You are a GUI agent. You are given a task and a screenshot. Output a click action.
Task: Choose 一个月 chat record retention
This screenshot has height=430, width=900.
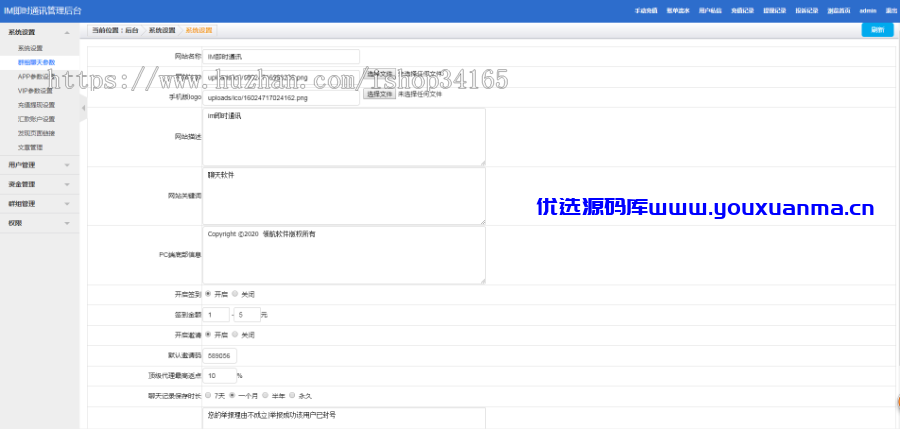232,395
